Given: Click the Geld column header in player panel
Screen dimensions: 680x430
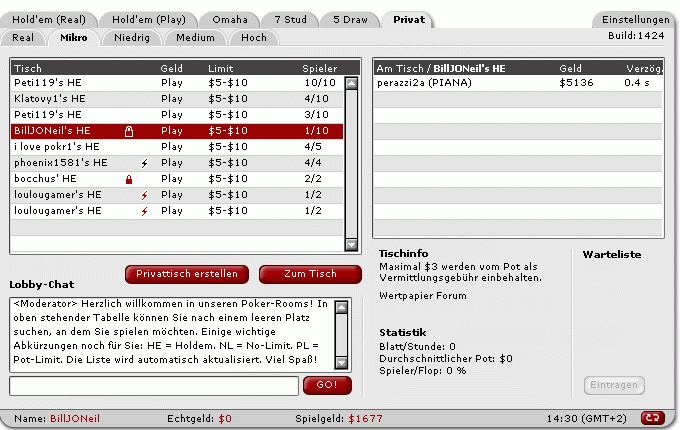Looking at the screenshot, I should coord(570,68).
